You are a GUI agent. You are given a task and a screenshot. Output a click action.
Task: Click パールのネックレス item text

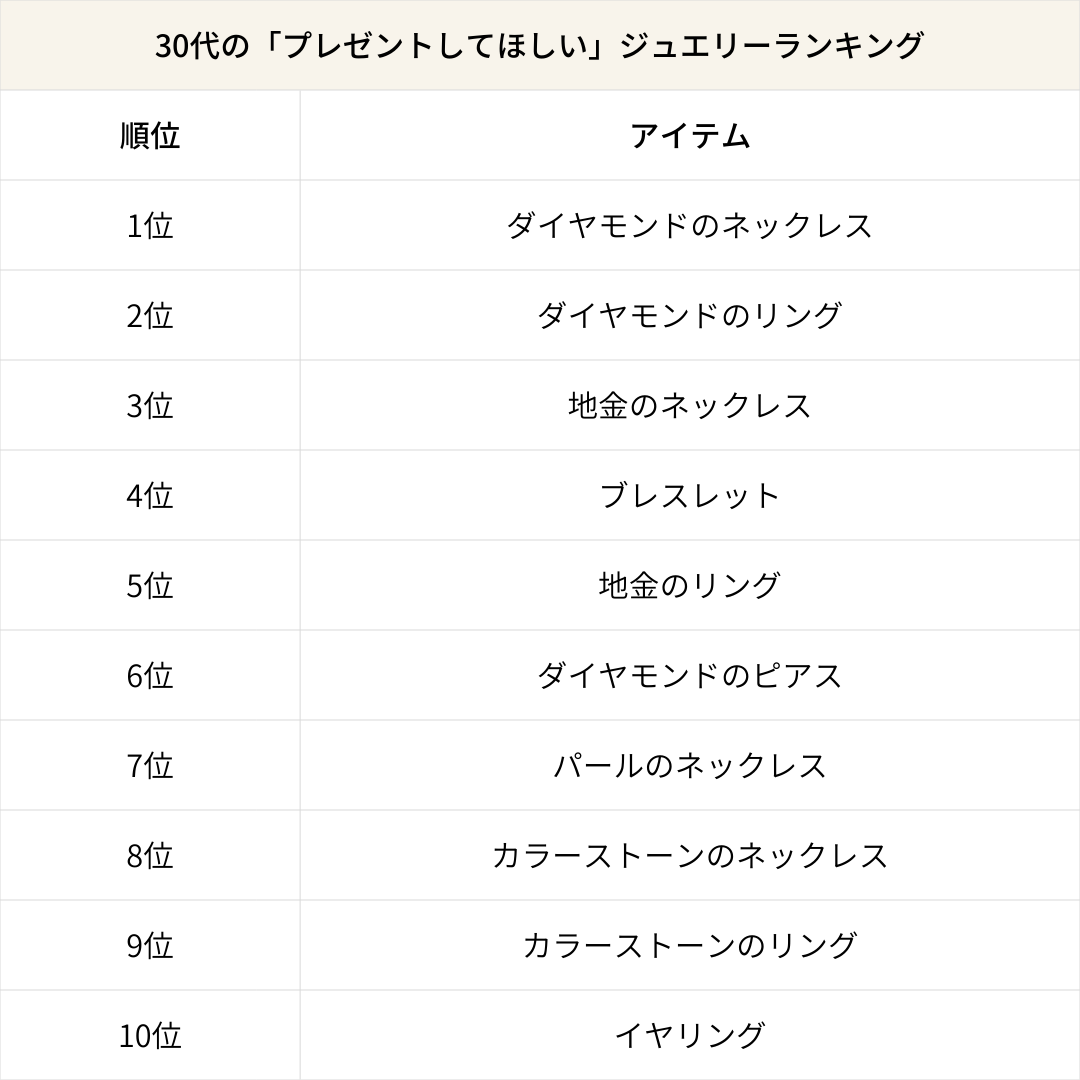click(690, 766)
